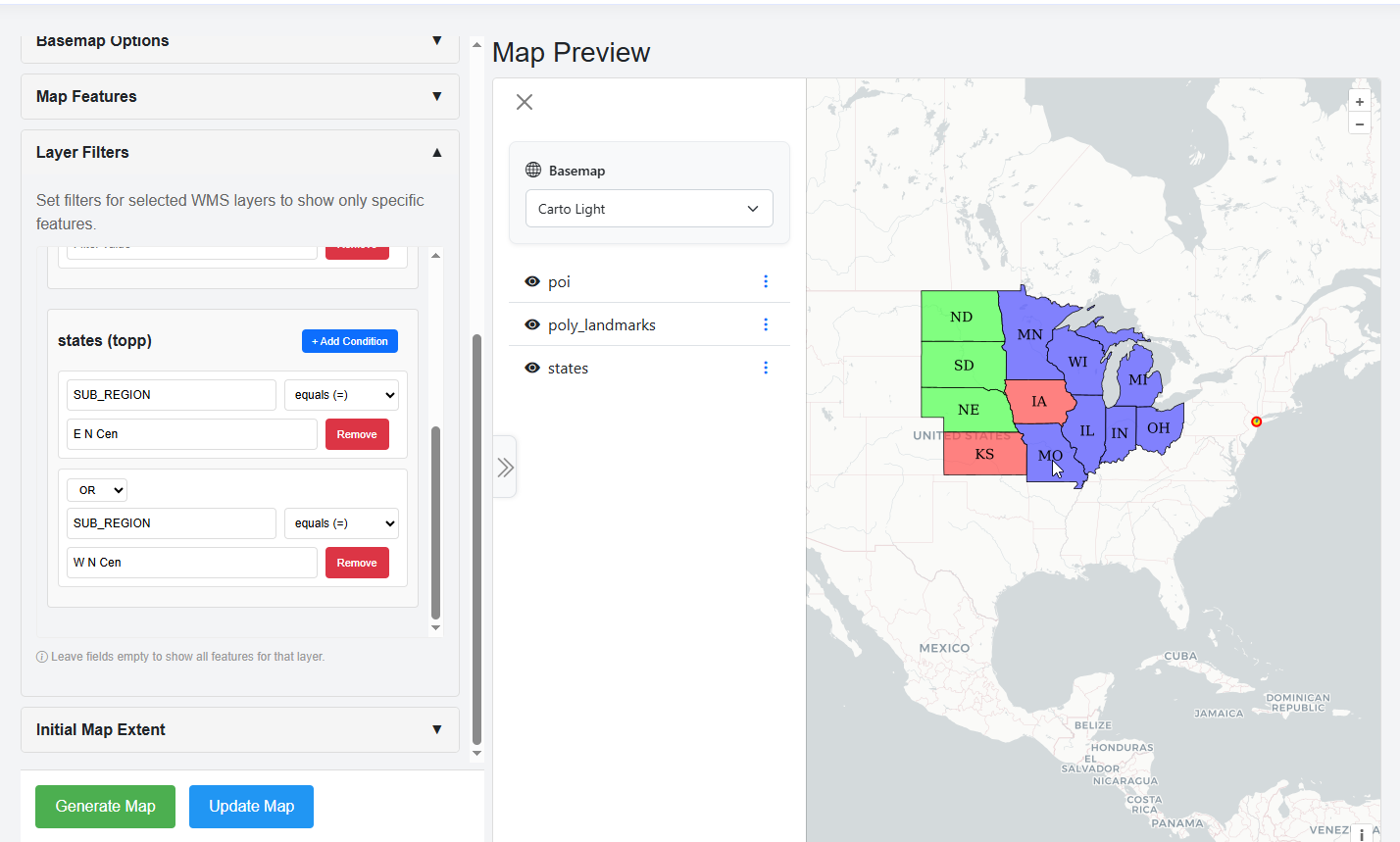
Task: Open map attribution info icon
Action: tap(1361, 834)
